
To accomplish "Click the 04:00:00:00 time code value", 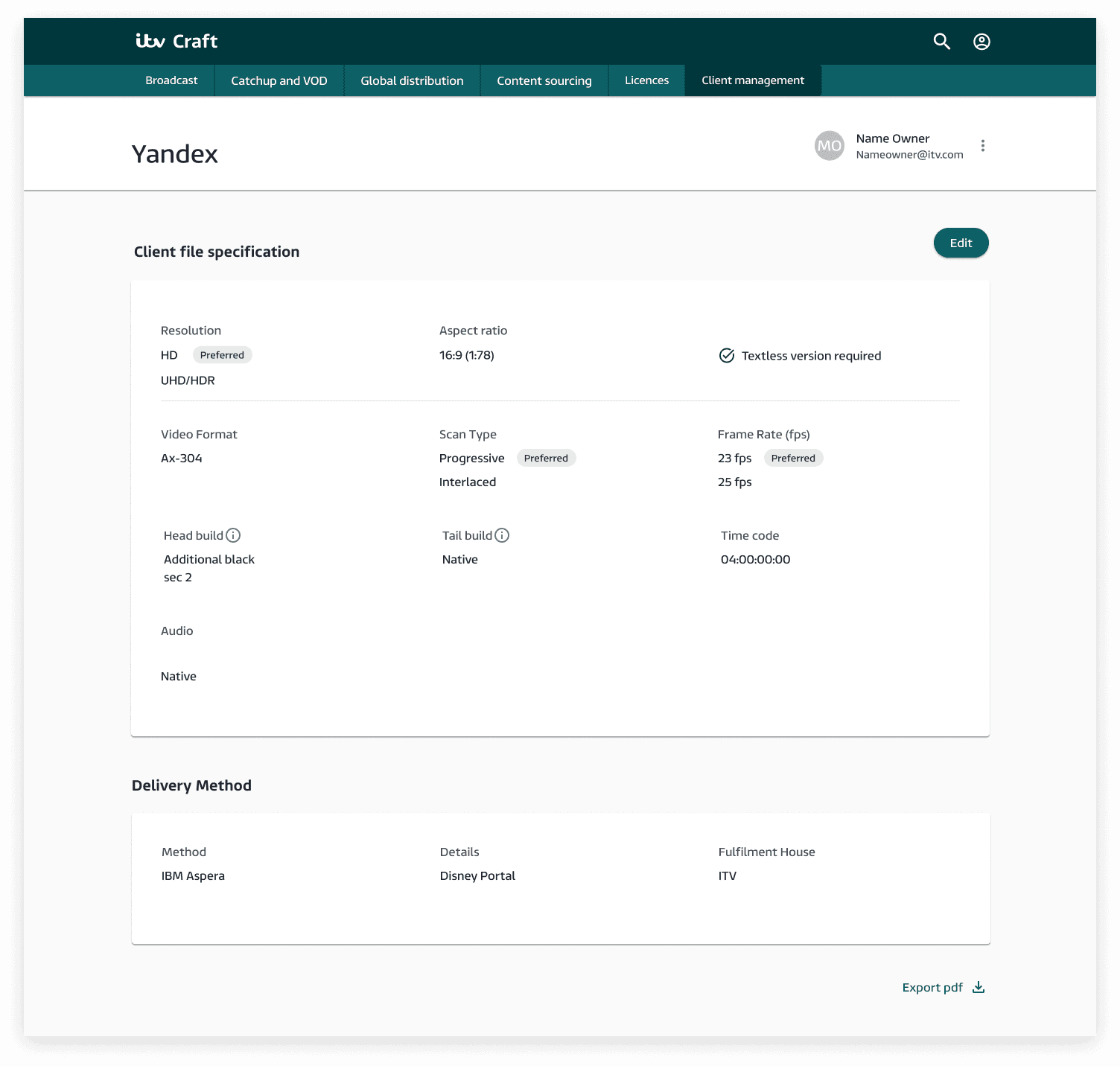I will coord(755,559).
